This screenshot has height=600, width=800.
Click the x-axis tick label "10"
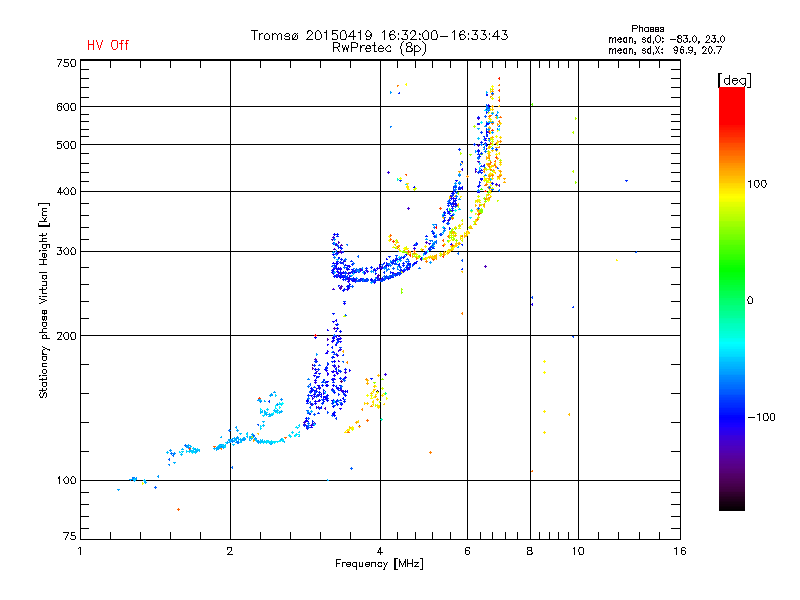(x=578, y=551)
